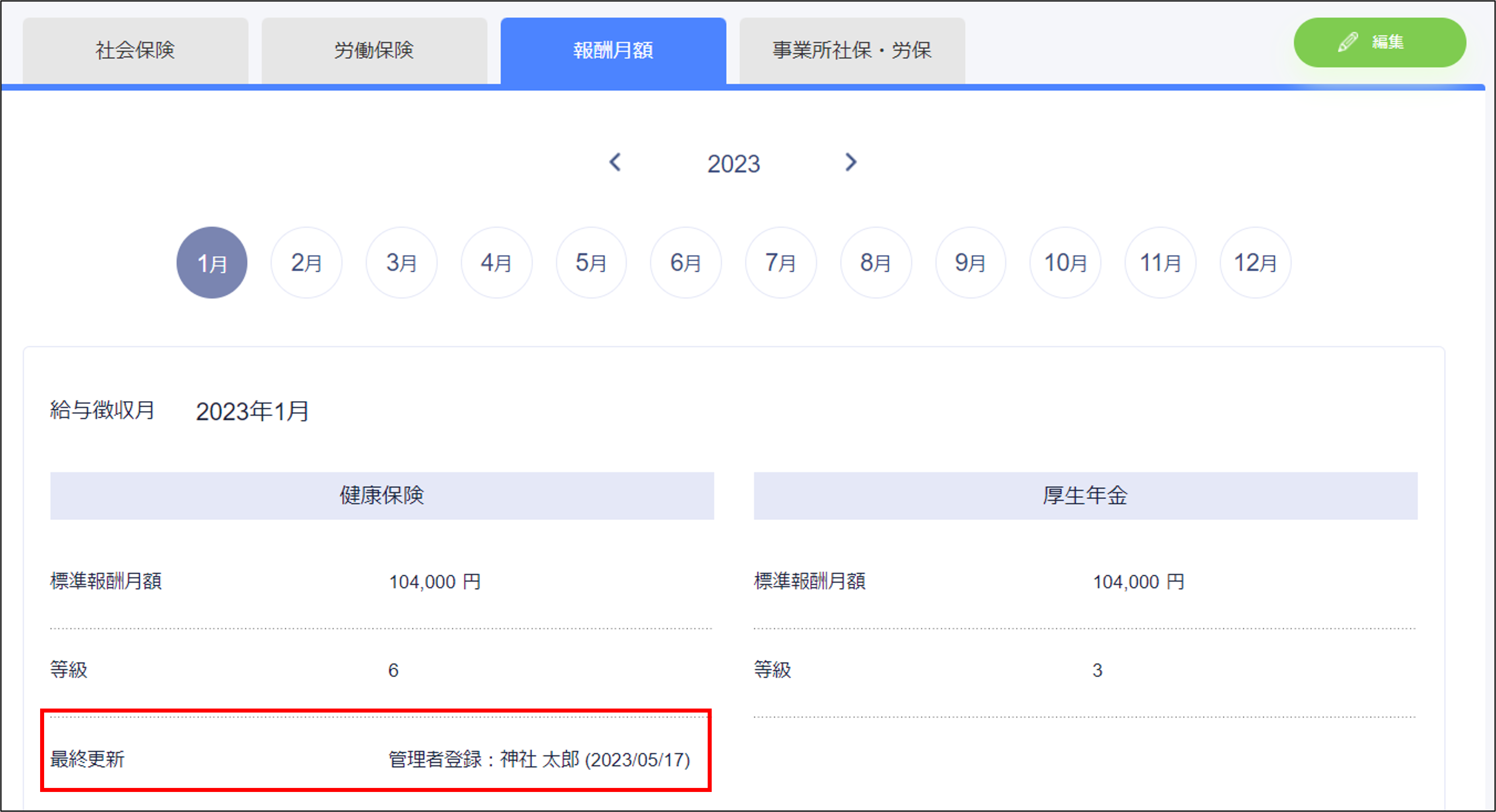This screenshot has width=1496, height=812.
Task: Choose 6月 in the month selector
Action: click(686, 262)
